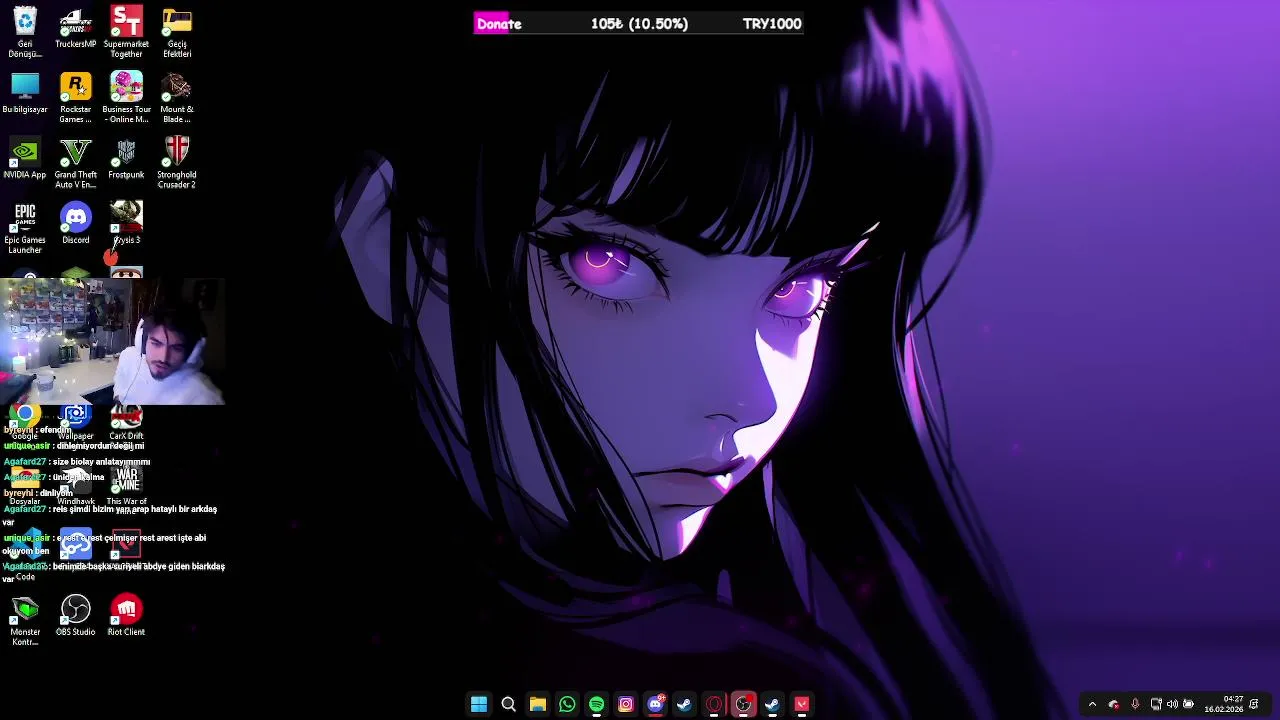Open Discord from the taskbar

[x=655, y=704]
